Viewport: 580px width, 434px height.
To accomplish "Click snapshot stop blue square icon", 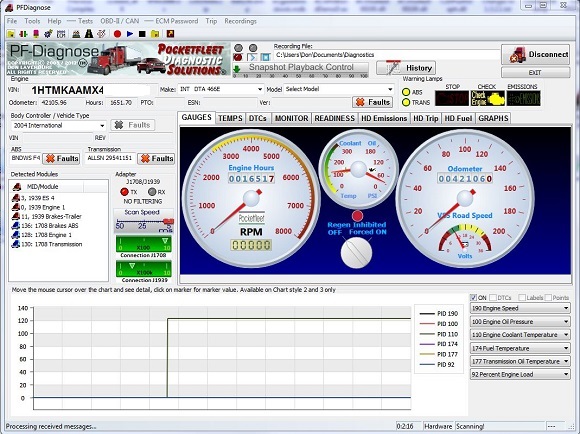I will pyautogui.click(x=265, y=57).
